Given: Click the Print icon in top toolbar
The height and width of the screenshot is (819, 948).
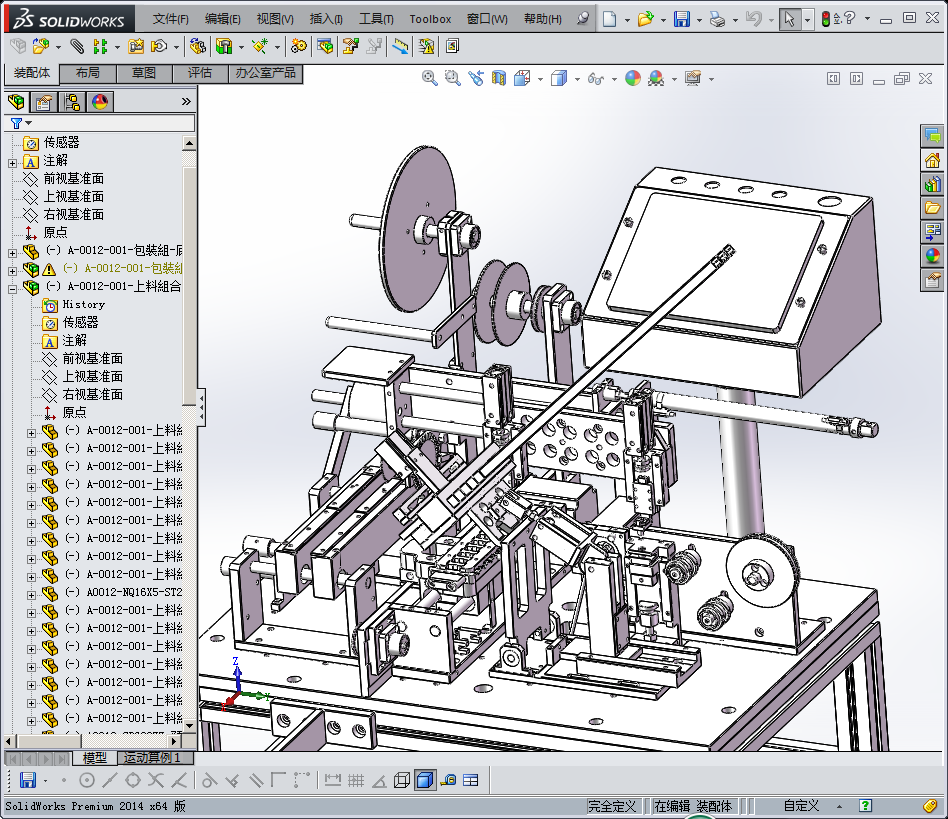Looking at the screenshot, I should point(716,19).
